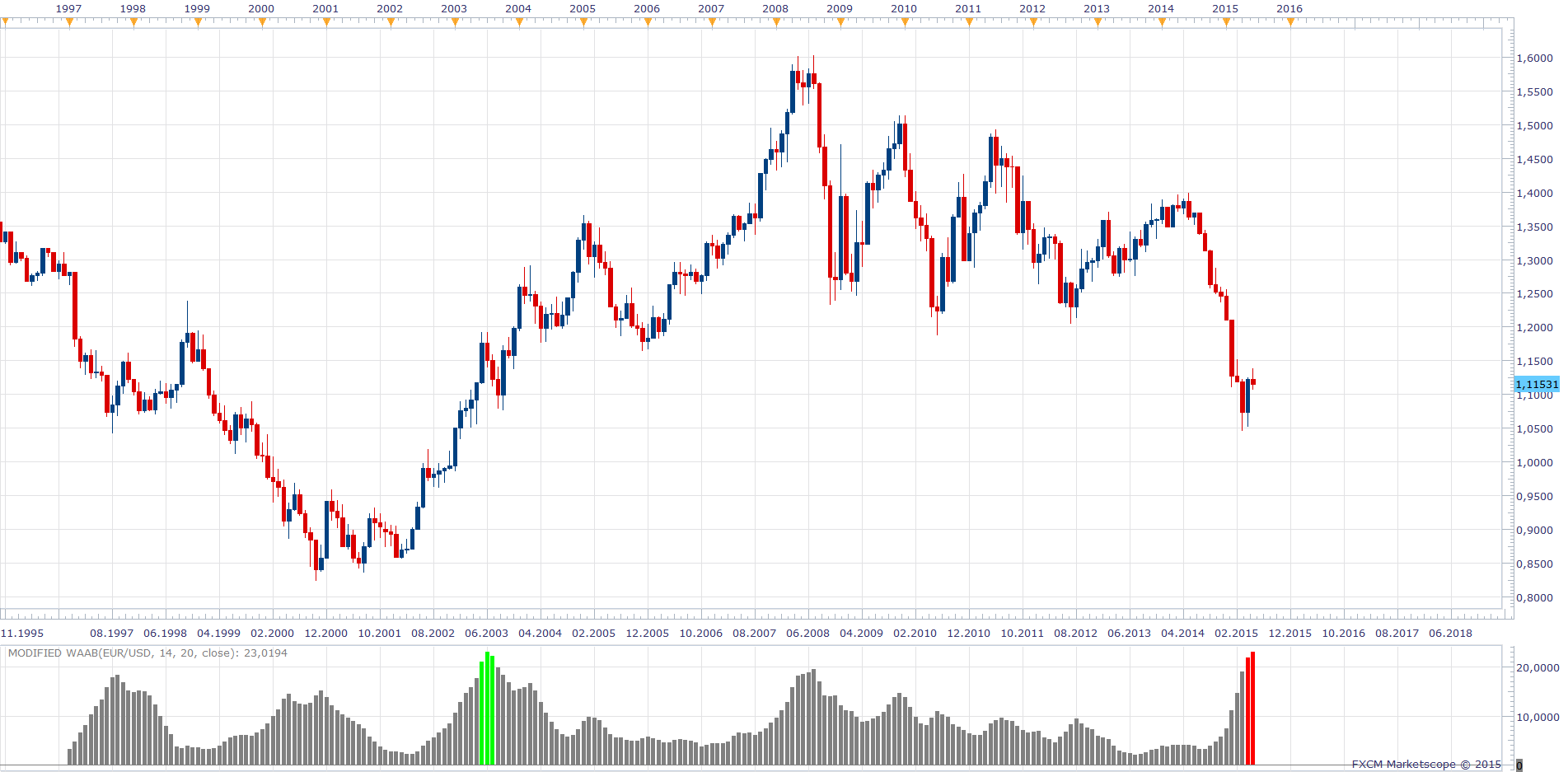Select the 12.2010 date label
Screen dimensions: 1568x772
tap(969, 634)
